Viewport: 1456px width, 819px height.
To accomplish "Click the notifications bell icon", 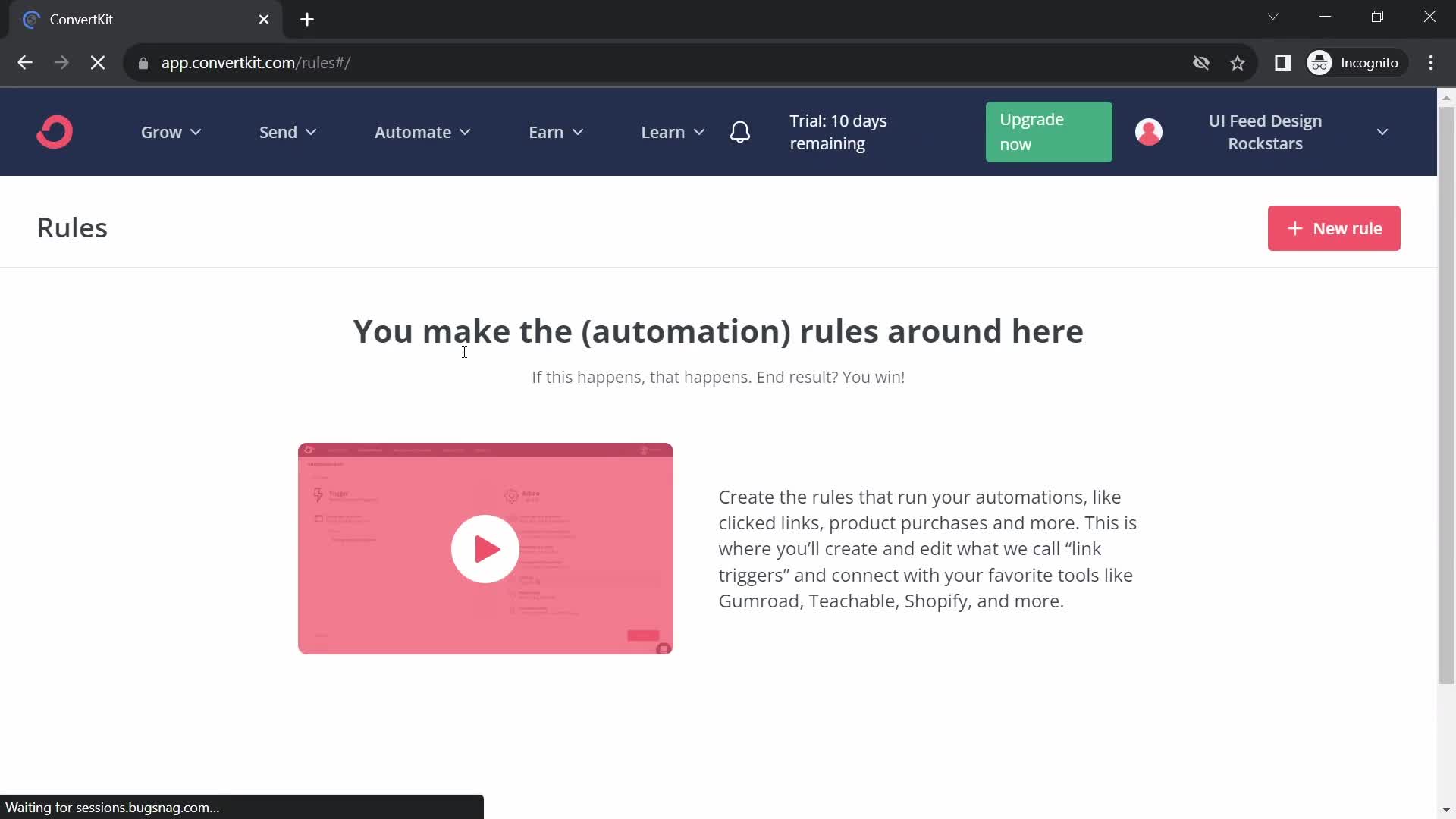I will click(740, 131).
